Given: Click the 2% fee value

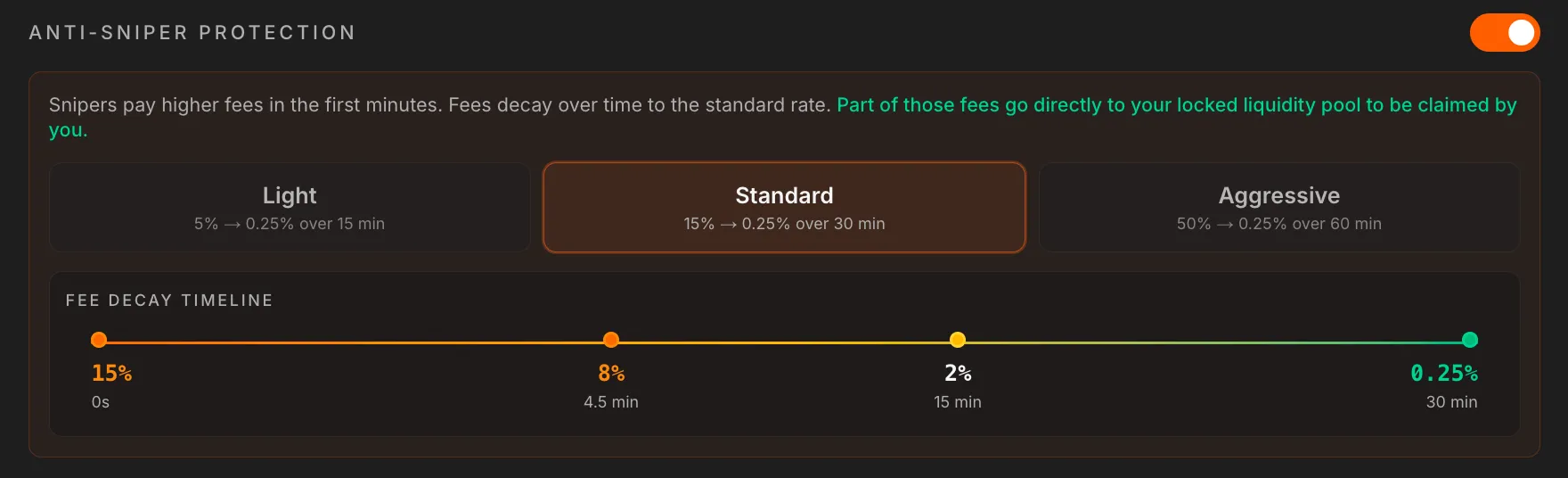Looking at the screenshot, I should [958, 373].
